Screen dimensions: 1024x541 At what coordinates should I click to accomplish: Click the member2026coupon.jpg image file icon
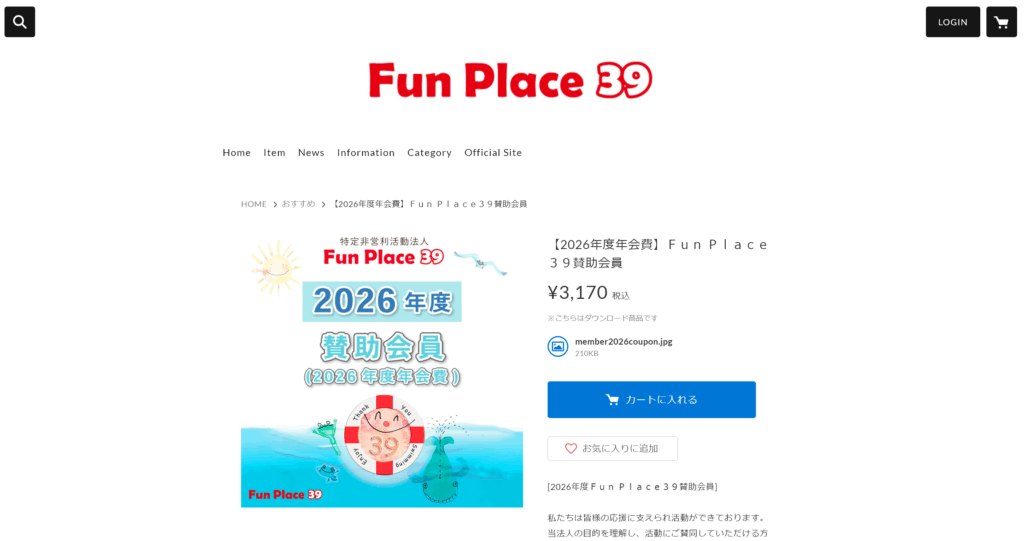click(558, 346)
